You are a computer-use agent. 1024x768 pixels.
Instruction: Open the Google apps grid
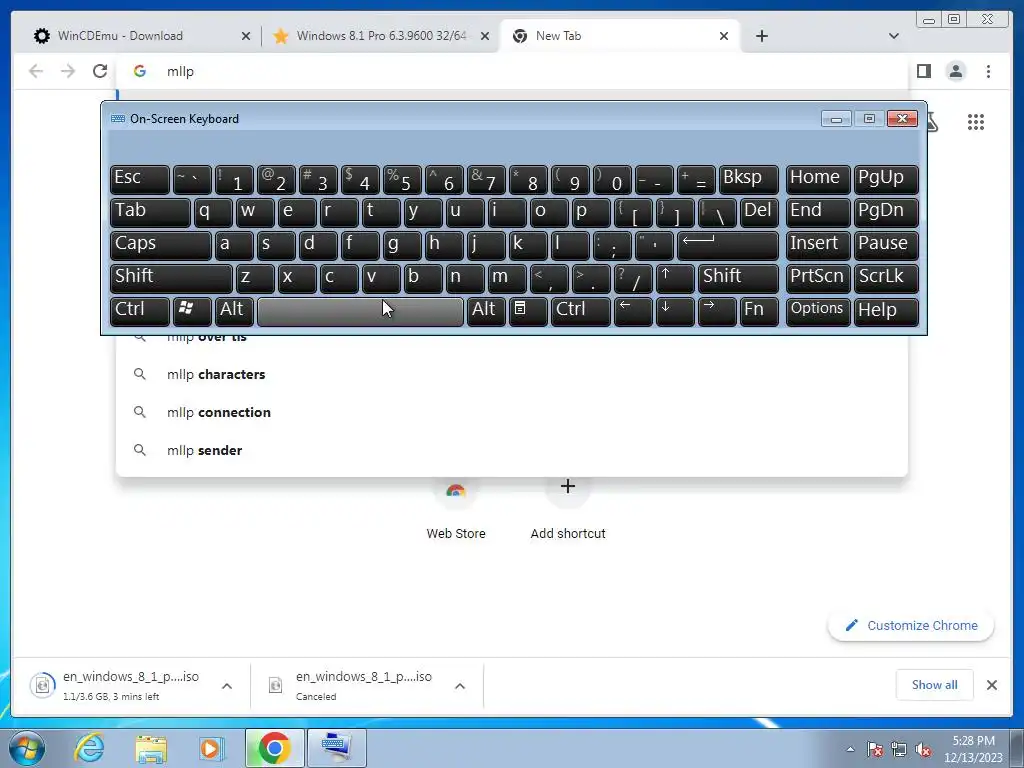pos(976,122)
